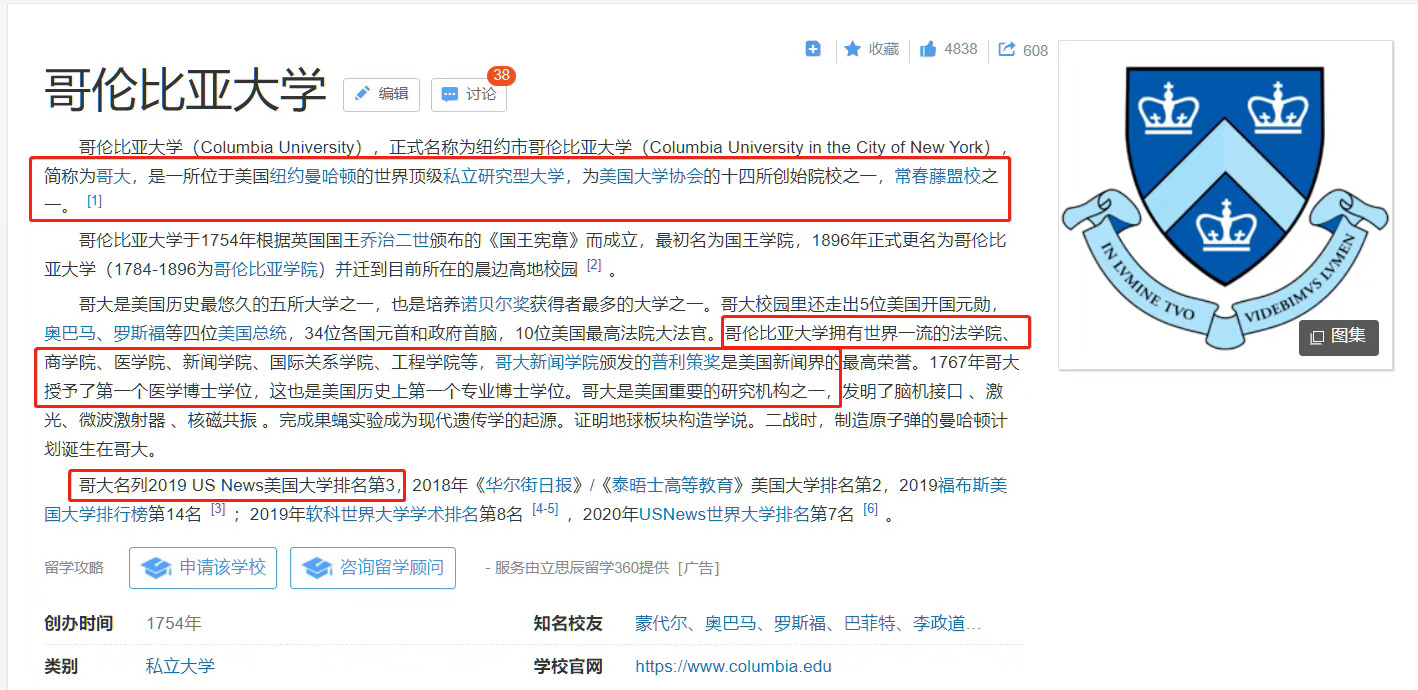Click the 咨询留学顾问 button
Viewport: 1418px width, 690px height.
click(373, 568)
